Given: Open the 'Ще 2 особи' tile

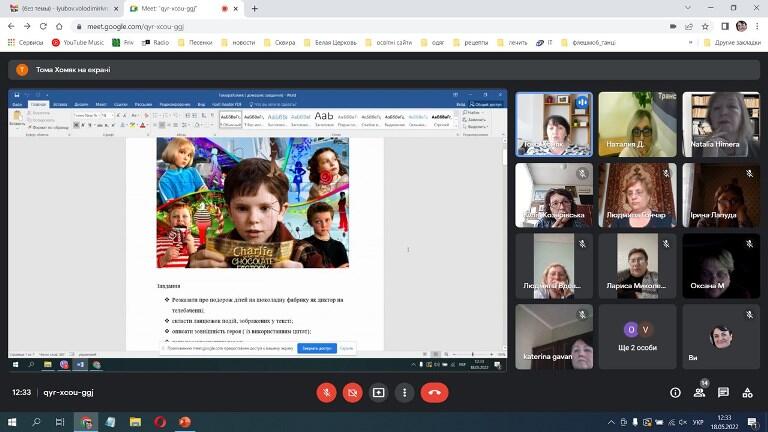Looking at the screenshot, I should click(637, 336).
